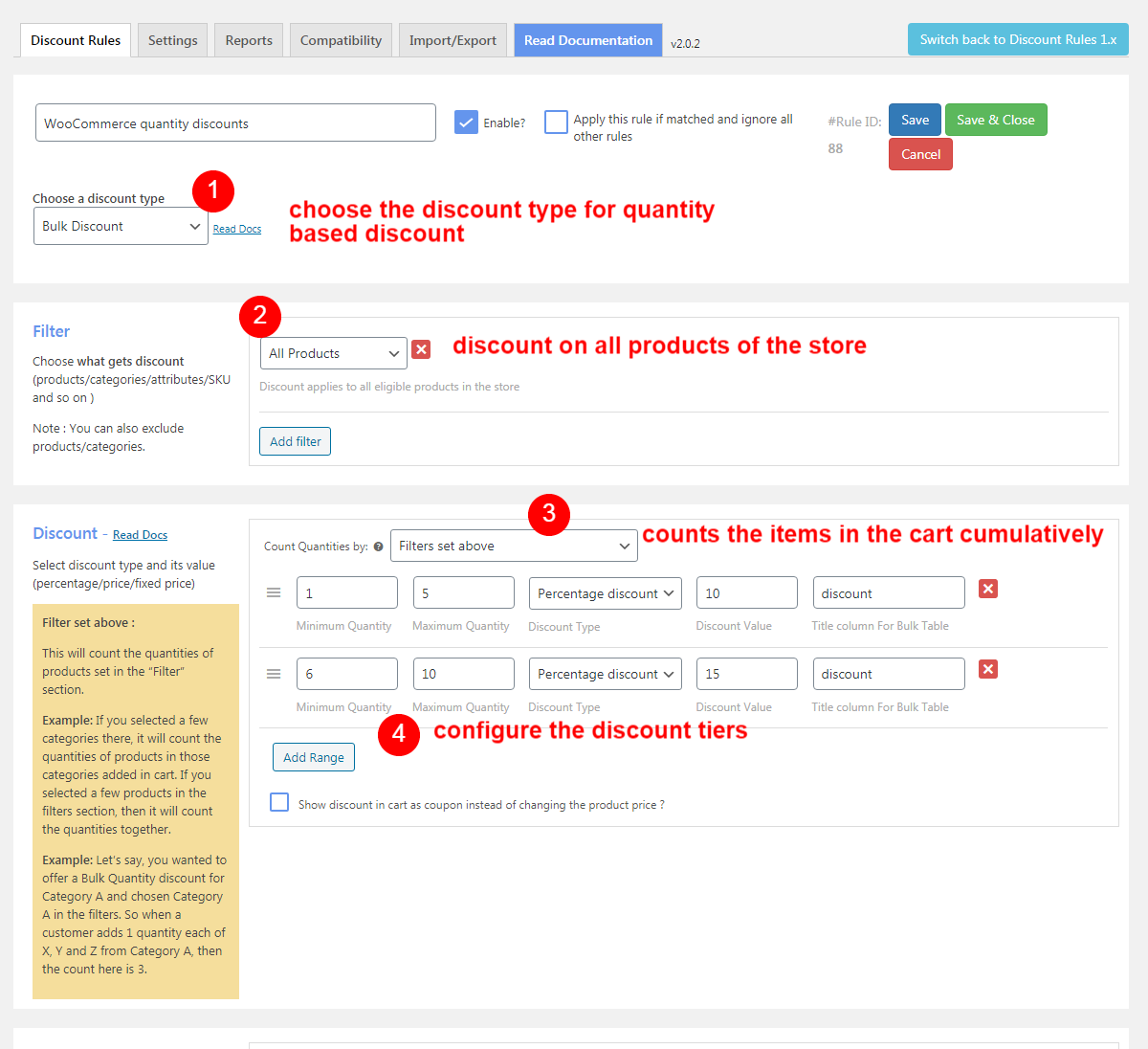Screen dimensions: 1148x1049
Task: Click the Read Documentation button
Action: (587, 39)
